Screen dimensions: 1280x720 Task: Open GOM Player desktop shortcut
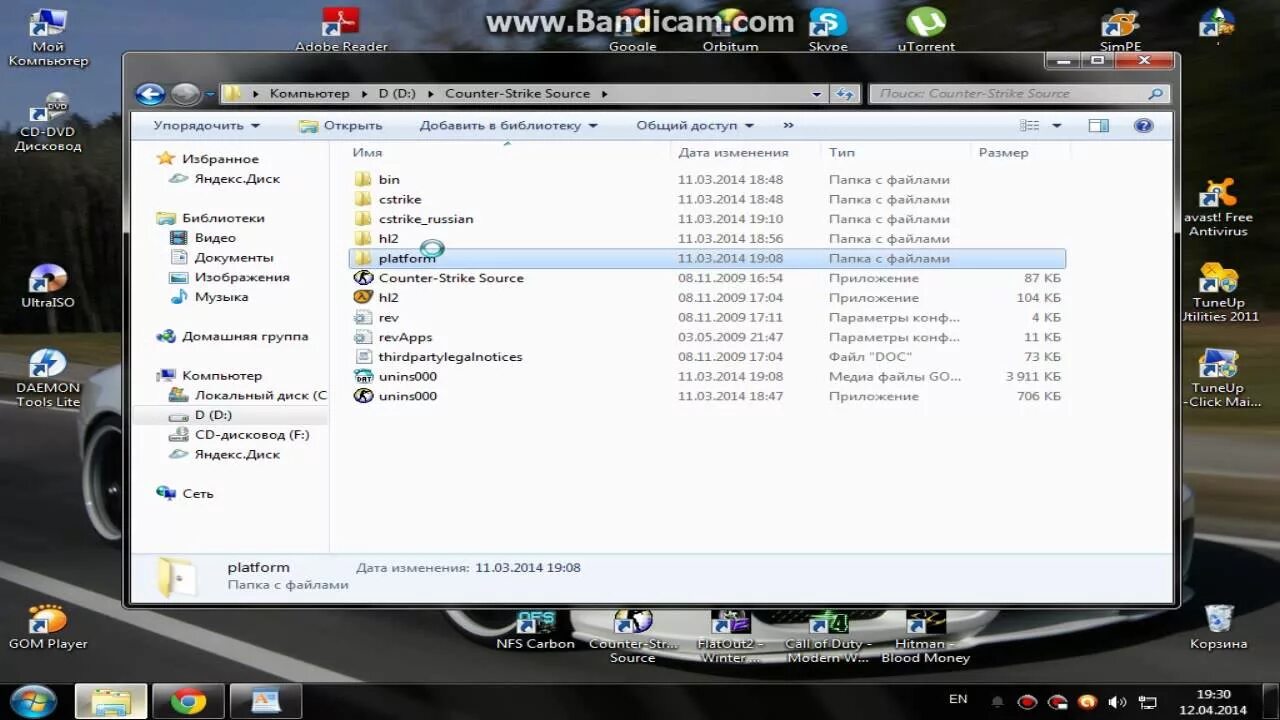[48, 628]
